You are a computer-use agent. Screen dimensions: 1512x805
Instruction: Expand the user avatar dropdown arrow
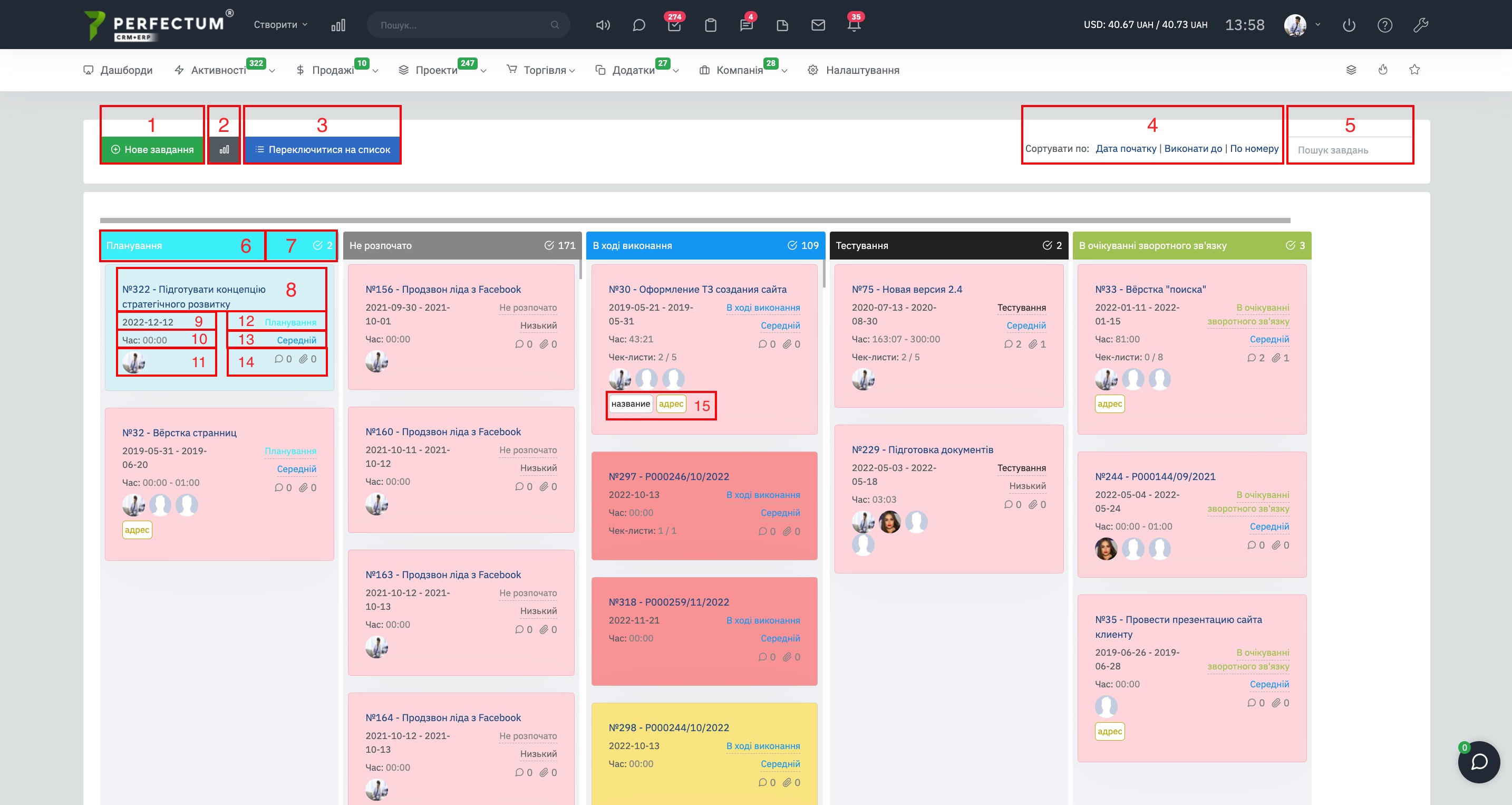(x=1317, y=25)
